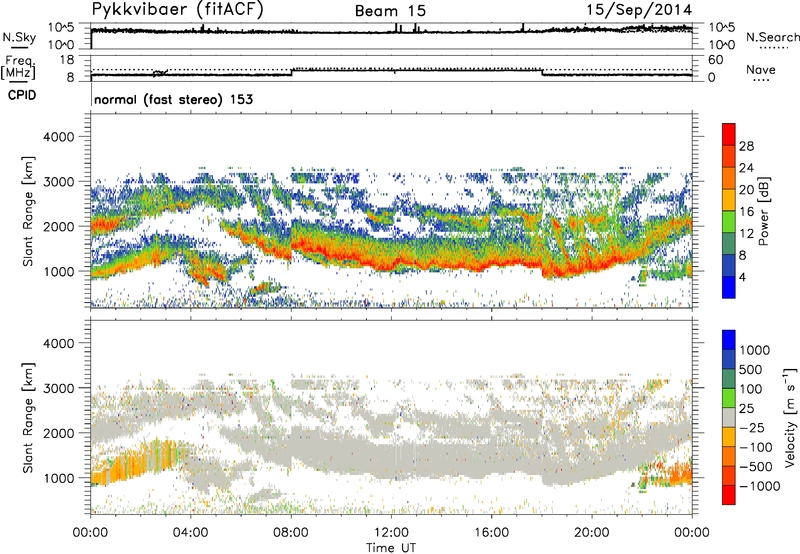
Task: Click the frequency step-up at 08:00
Action: point(292,72)
